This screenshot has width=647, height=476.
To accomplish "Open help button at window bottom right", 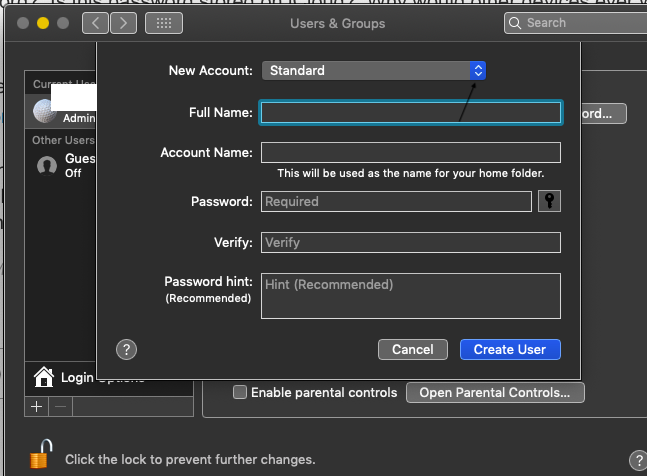I will click(x=638, y=460).
